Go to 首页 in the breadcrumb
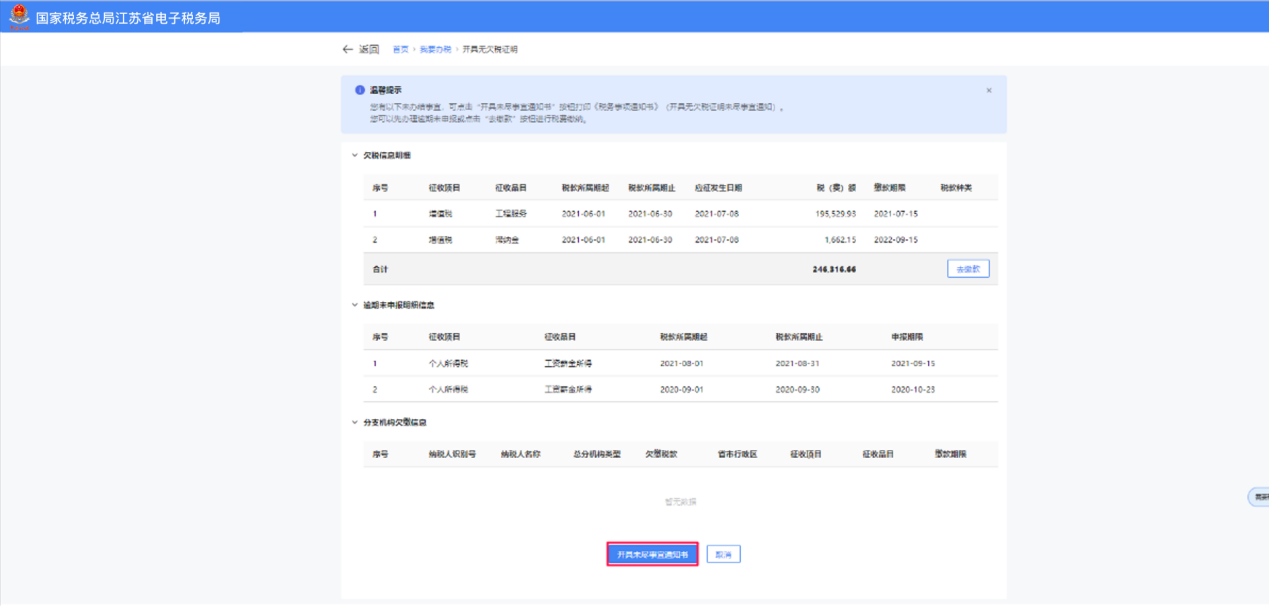Viewport: 1269px width, 606px height. click(x=400, y=49)
